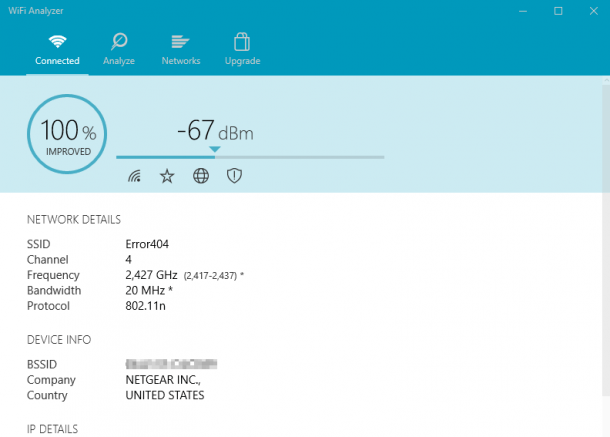Click the Company name NETGEAR INC.
The width and height of the screenshot is (610, 437).
(162, 380)
